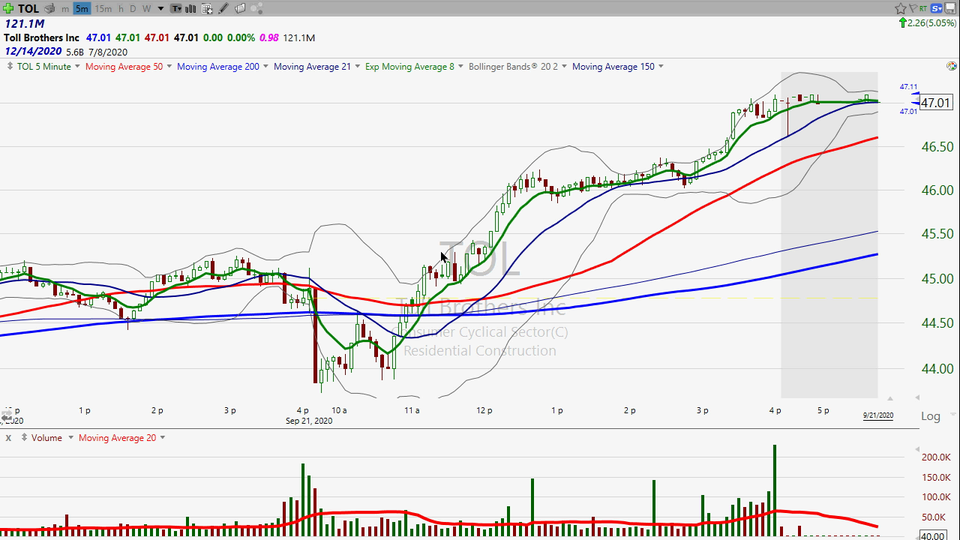Open the add indicator icon in toolbar
Screen dimensions: 960x540
[208, 8]
